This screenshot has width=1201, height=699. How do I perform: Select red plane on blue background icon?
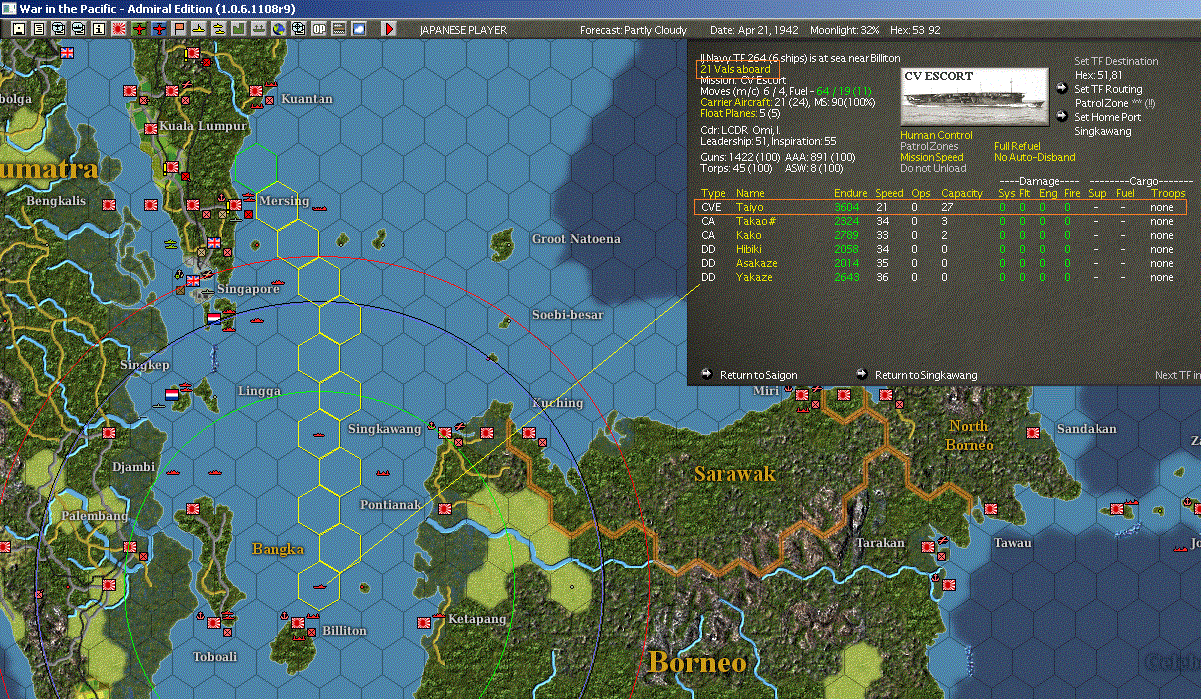point(158,29)
